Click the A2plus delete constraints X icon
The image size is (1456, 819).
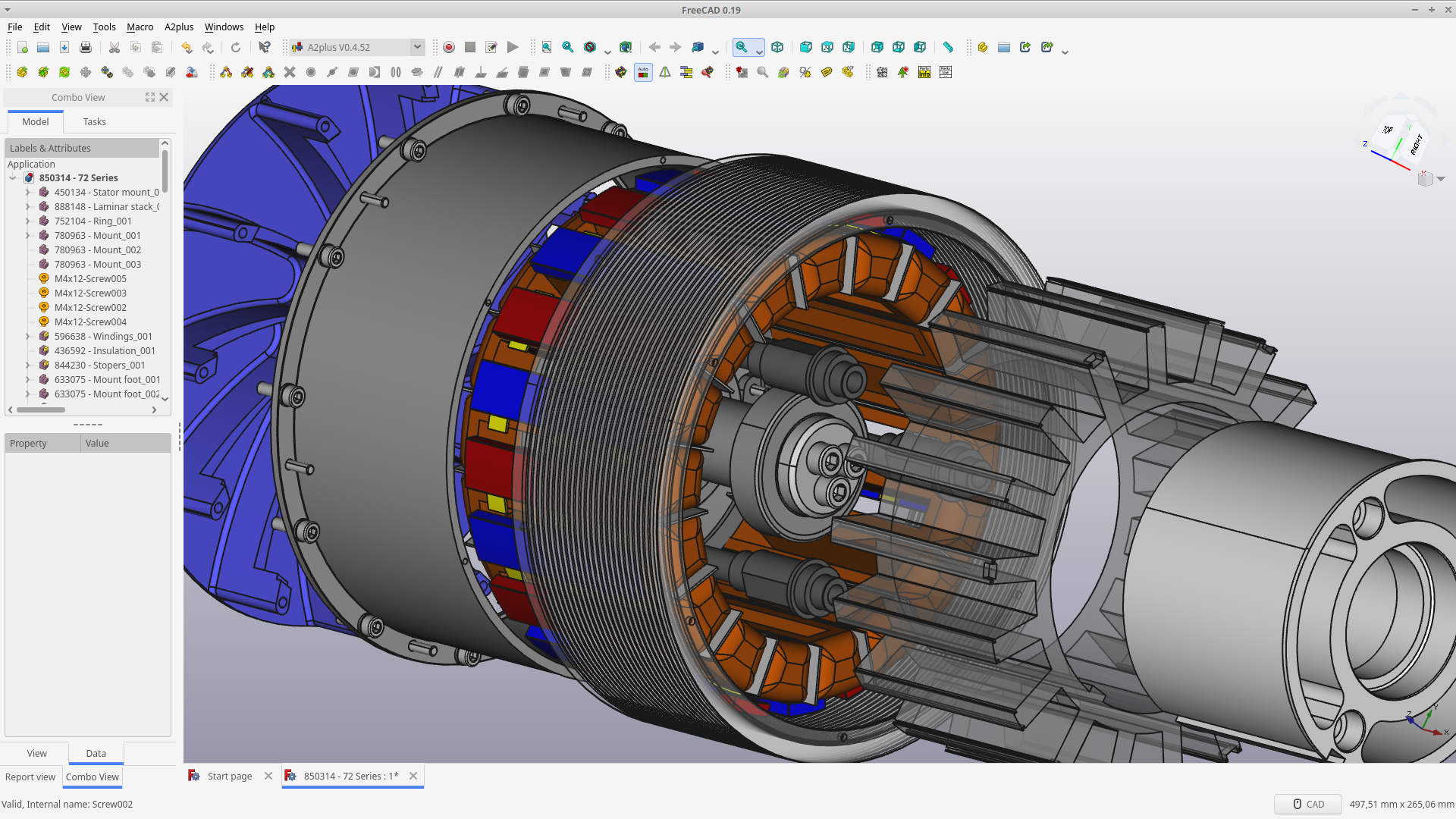coord(290,72)
